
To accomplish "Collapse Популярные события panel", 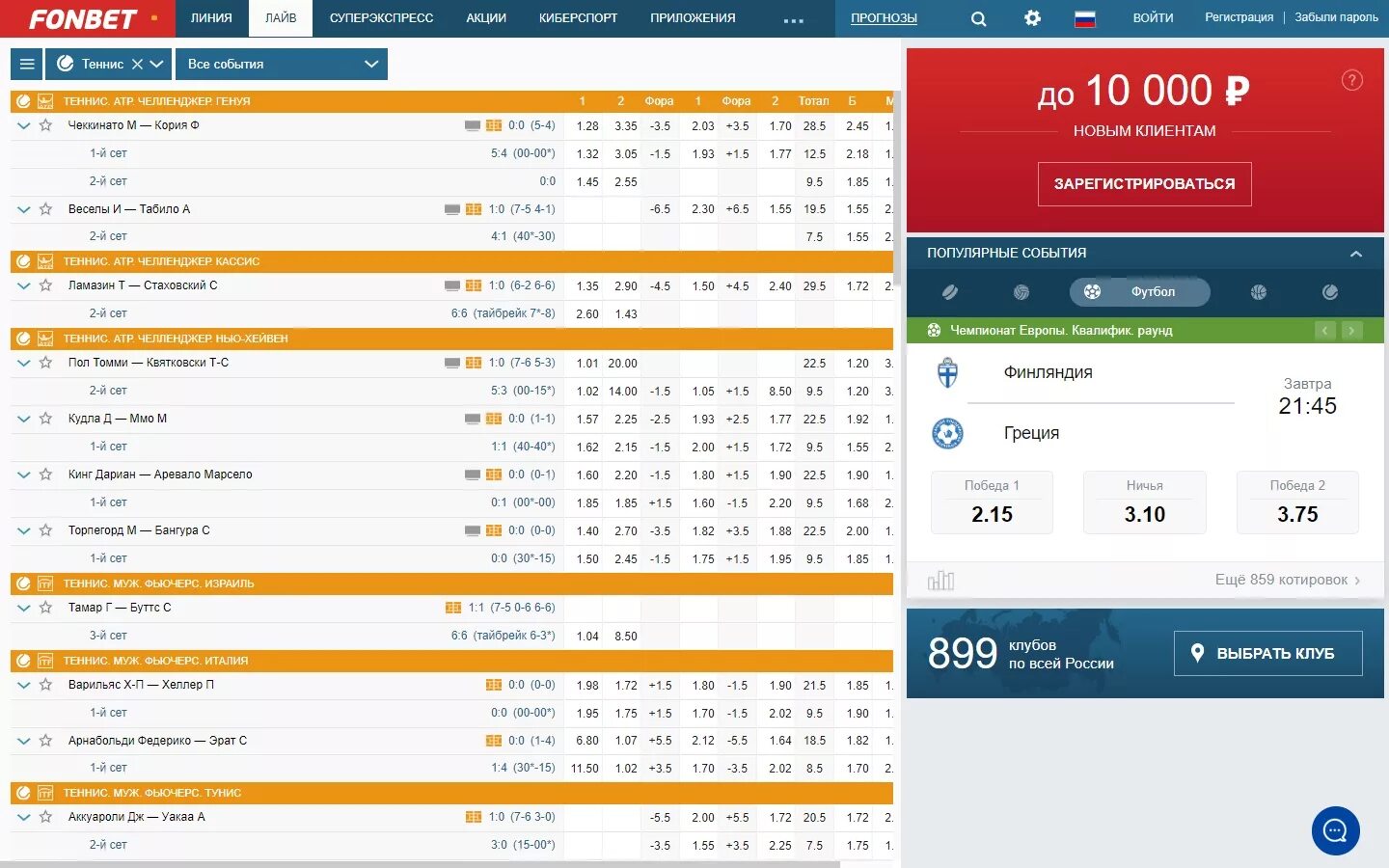I will pyautogui.click(x=1355, y=254).
